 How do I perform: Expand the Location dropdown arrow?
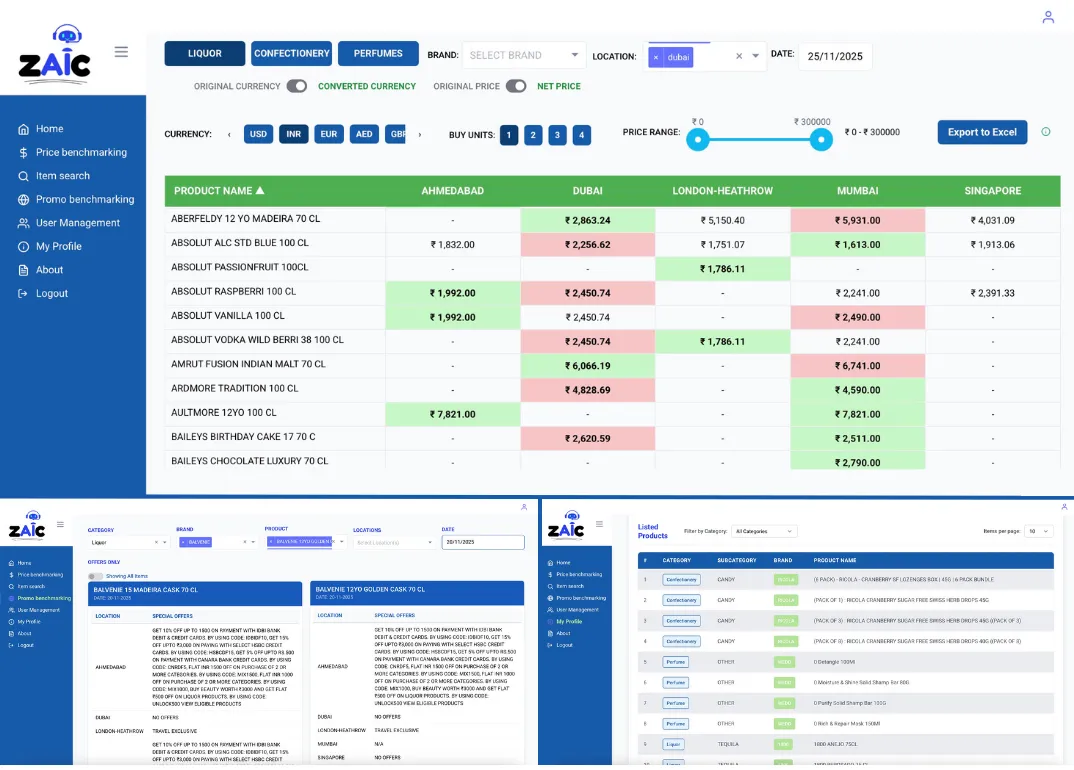(756, 56)
